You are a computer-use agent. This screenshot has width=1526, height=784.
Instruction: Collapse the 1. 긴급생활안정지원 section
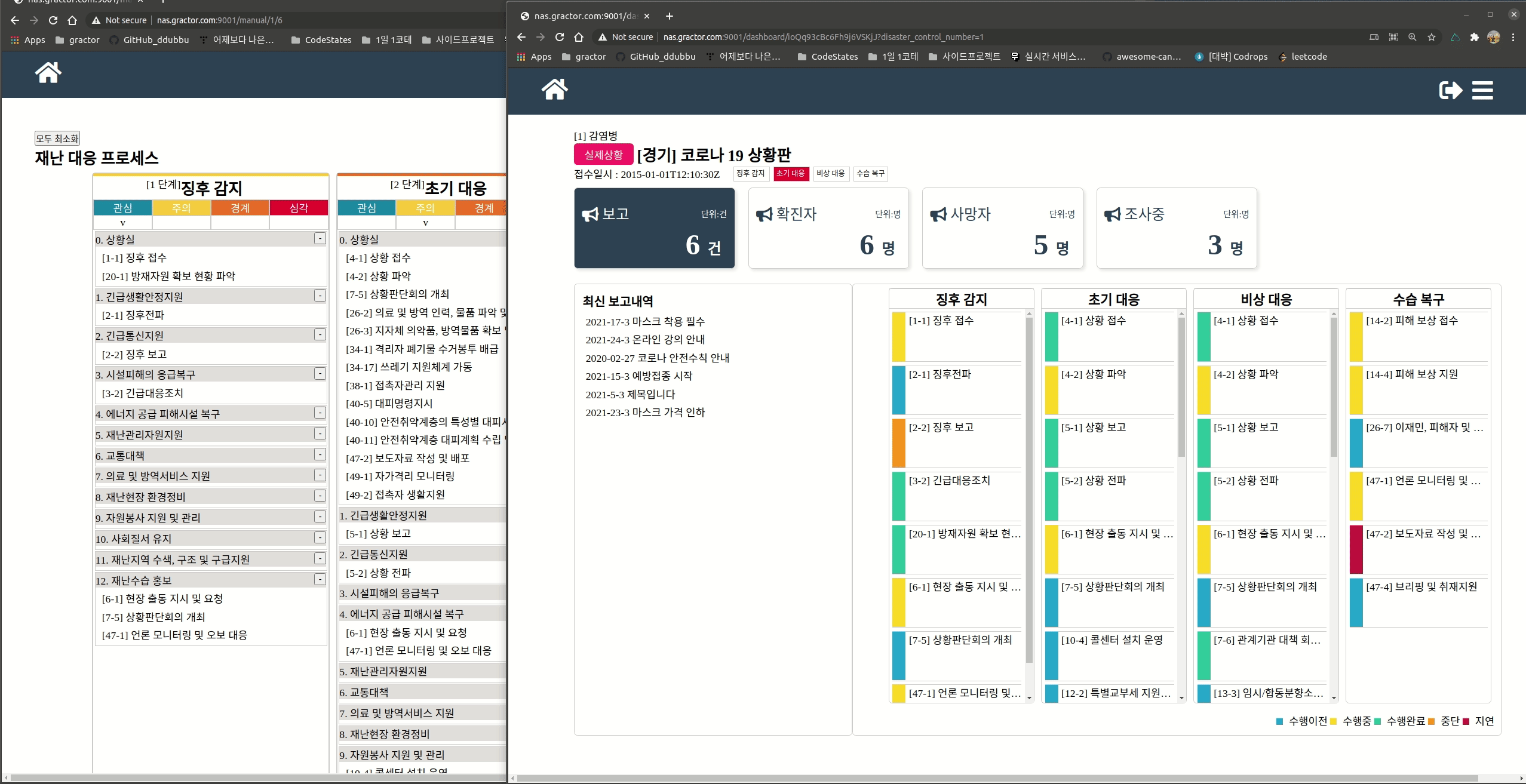(x=320, y=296)
